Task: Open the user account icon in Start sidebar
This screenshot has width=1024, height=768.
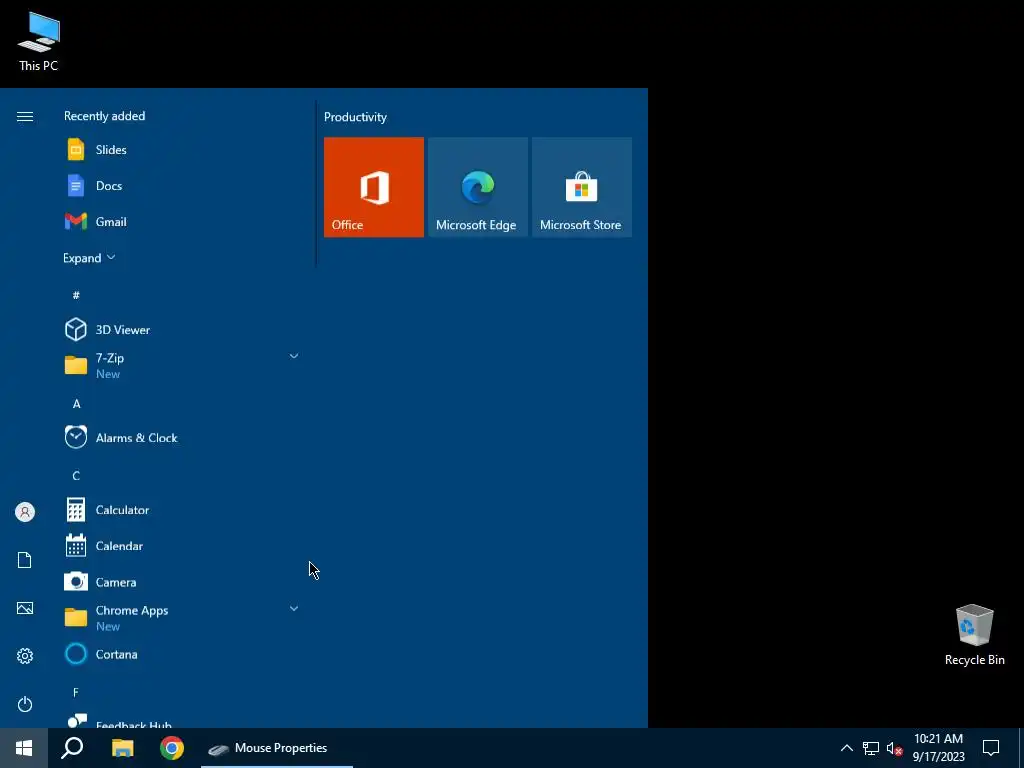Action: (x=25, y=512)
